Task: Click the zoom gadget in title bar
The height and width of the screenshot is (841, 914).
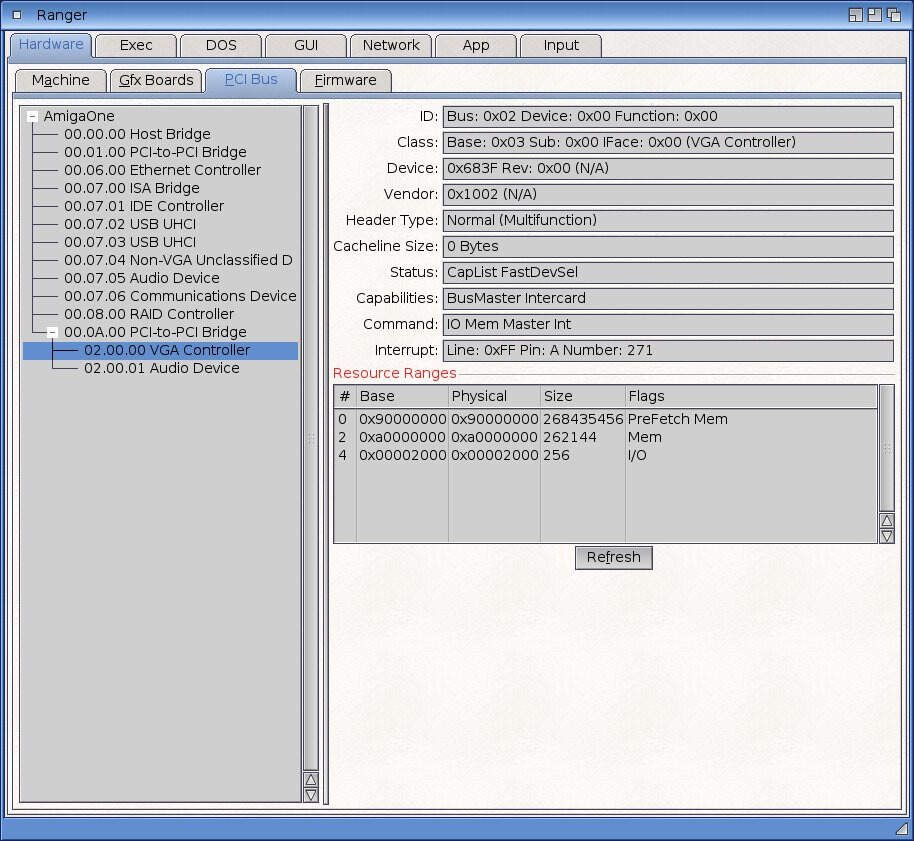Action: (x=874, y=15)
